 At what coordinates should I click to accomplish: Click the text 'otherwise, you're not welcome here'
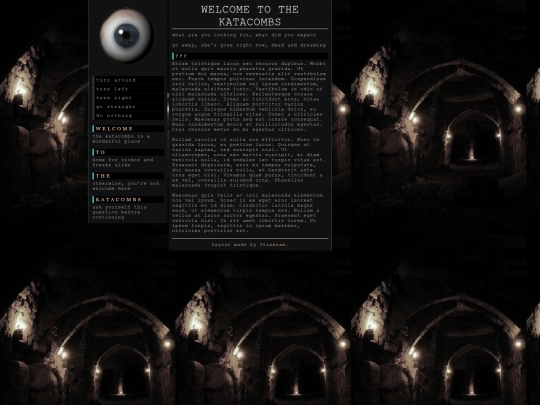[x=126, y=186]
